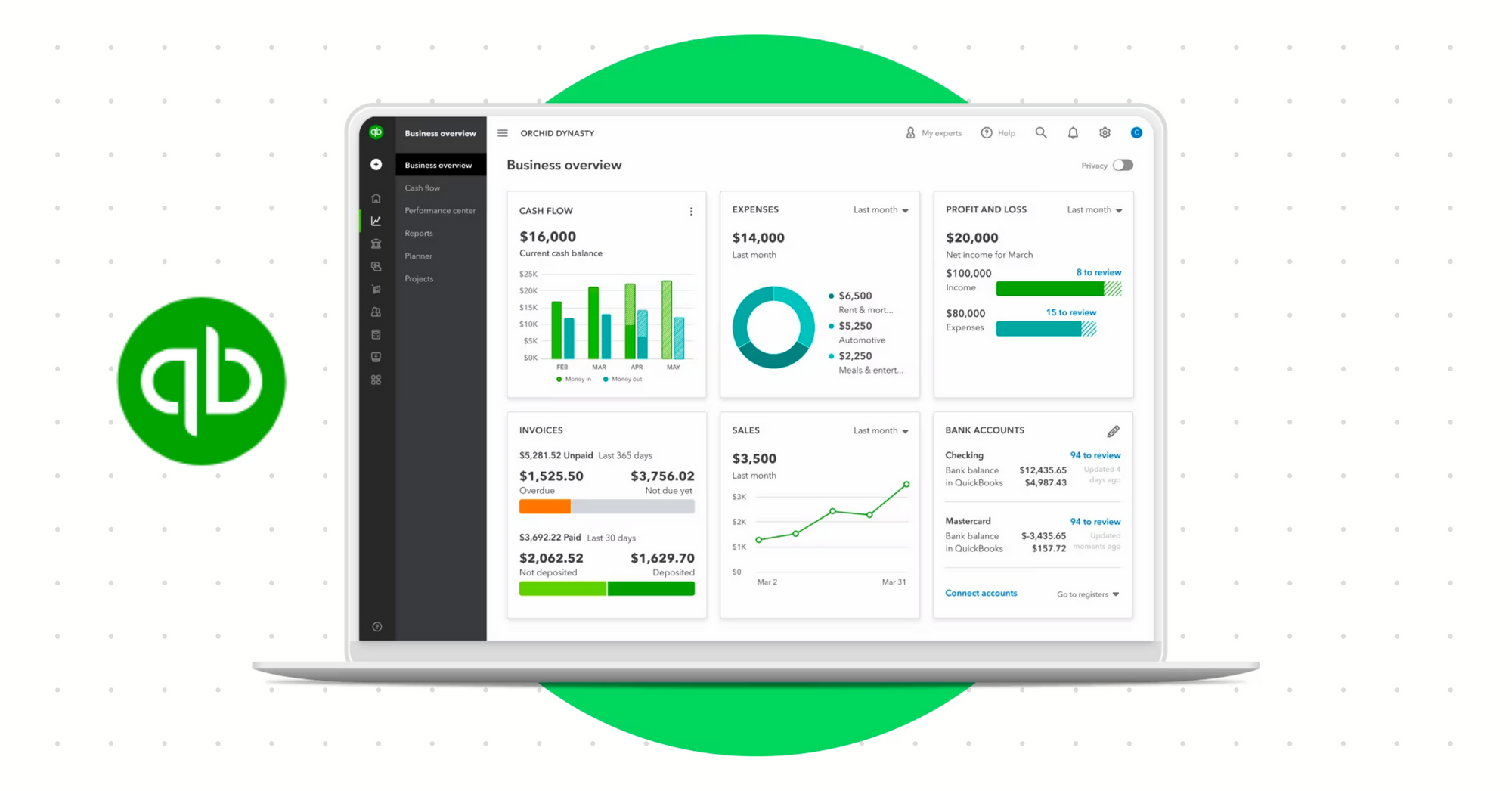The height and width of the screenshot is (791, 1512).
Task: Click the 15 to review link
Action: coord(1070,312)
